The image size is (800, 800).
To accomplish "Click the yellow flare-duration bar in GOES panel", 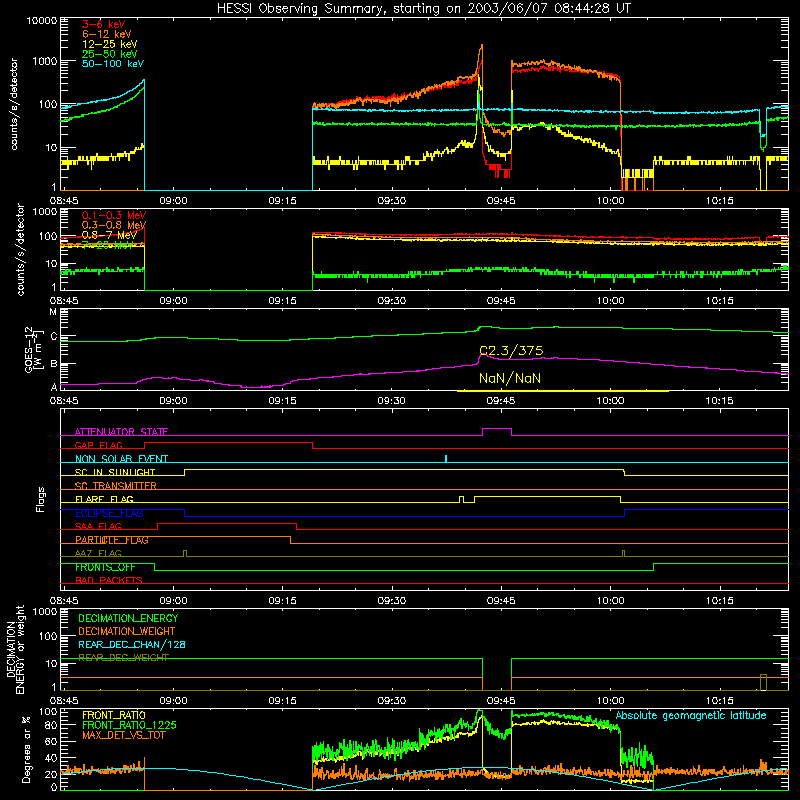I will click(563, 391).
